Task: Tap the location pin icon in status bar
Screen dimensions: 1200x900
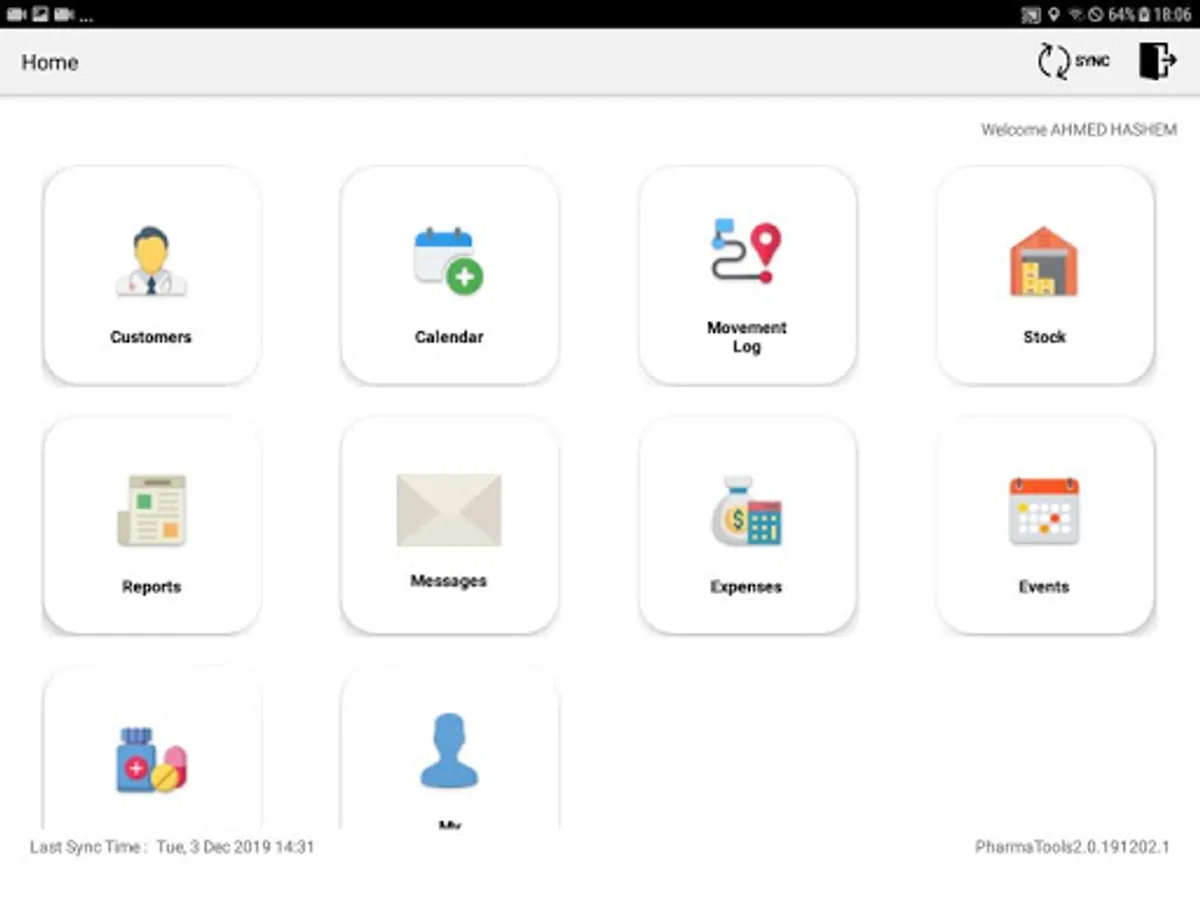Action: [1053, 15]
